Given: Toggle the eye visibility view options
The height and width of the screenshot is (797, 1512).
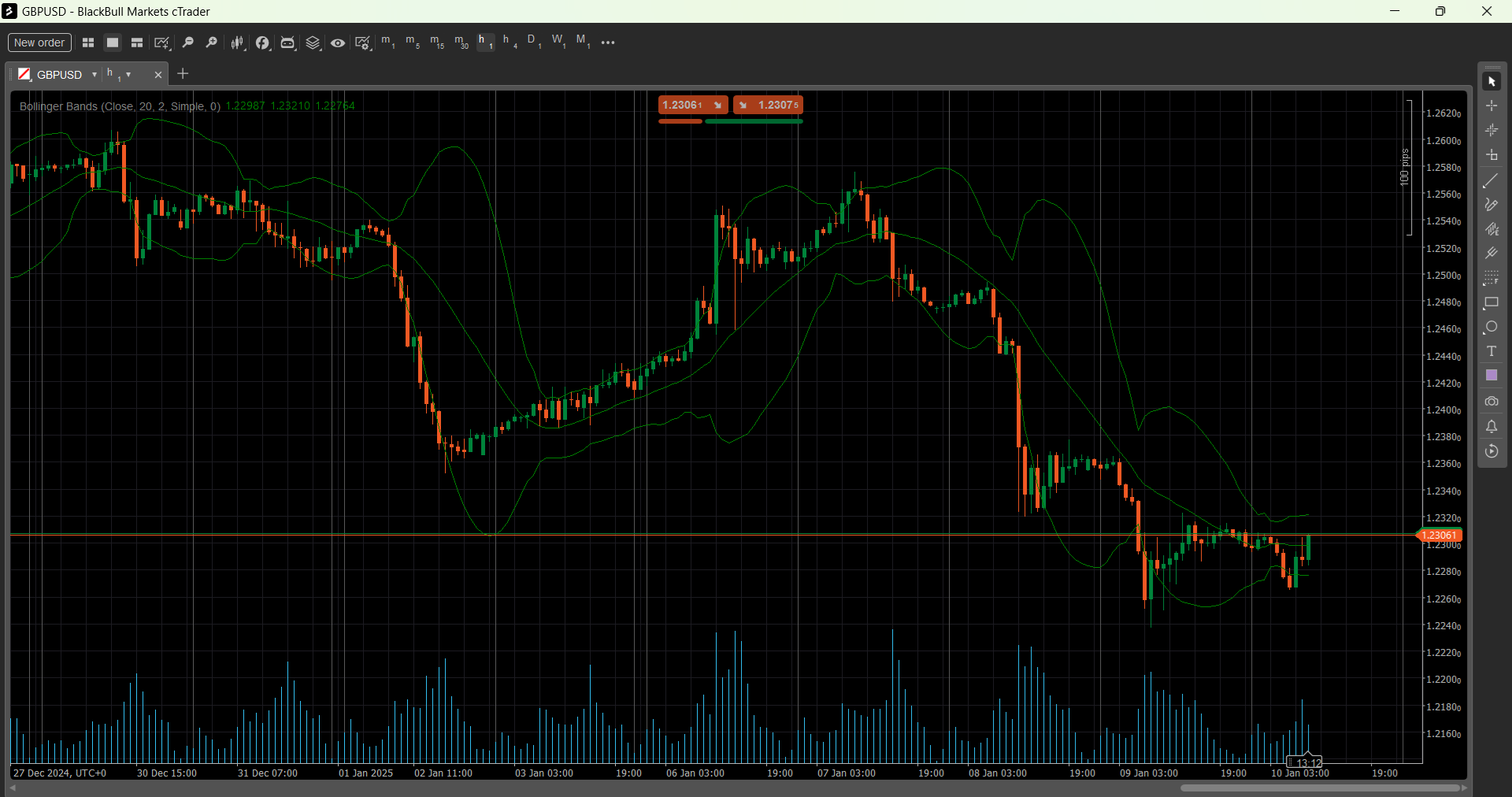Looking at the screenshot, I should click(337, 43).
